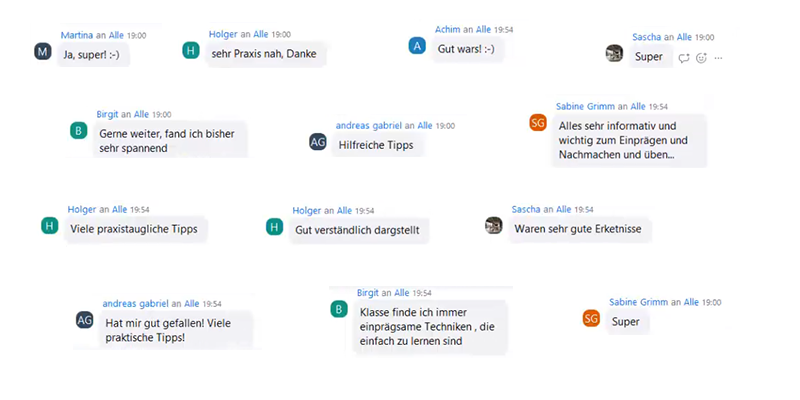The height and width of the screenshot is (400, 800).
Task: Click sender name Sabine Grimm above Super message
Action: click(x=639, y=302)
